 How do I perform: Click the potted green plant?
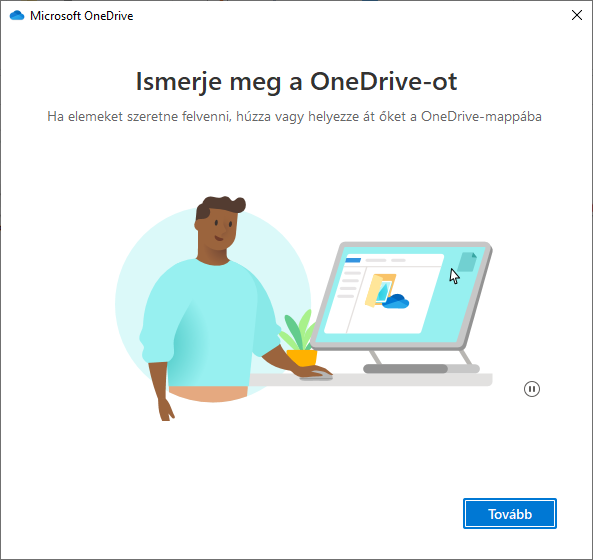pos(300,338)
